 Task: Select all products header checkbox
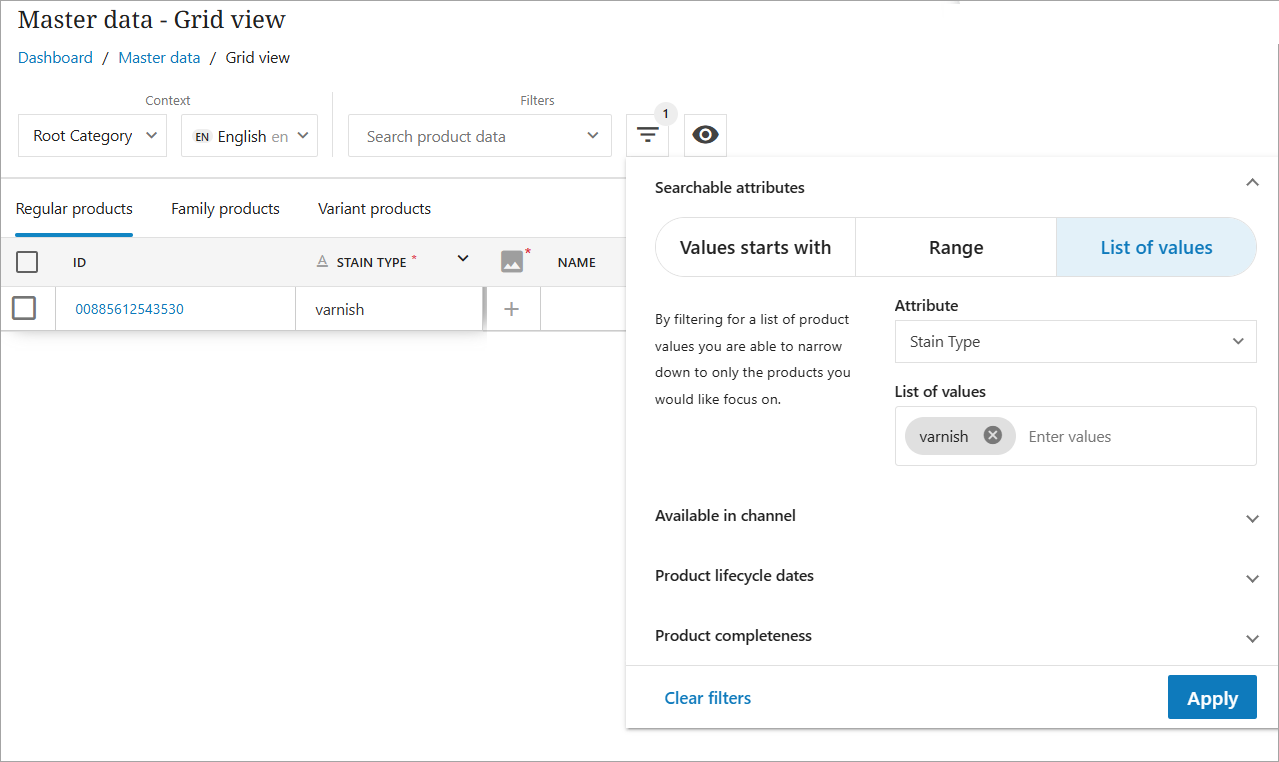(27, 262)
